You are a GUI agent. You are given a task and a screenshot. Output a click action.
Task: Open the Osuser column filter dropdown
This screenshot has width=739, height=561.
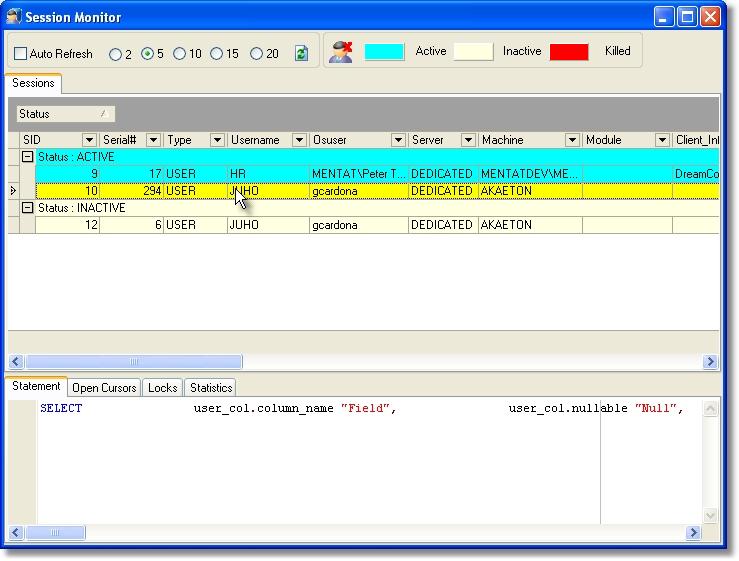pyautogui.click(x=398, y=140)
